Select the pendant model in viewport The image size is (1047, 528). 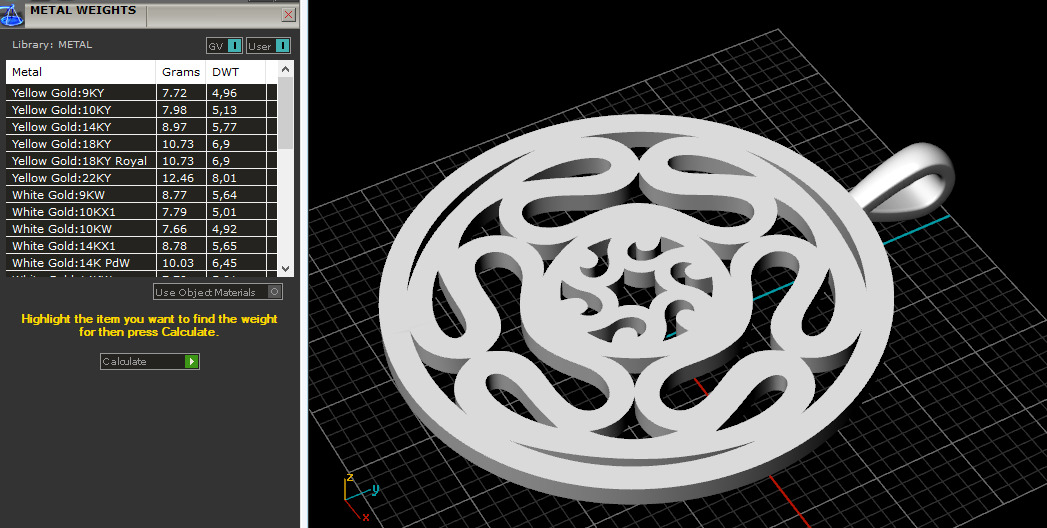coord(635,309)
